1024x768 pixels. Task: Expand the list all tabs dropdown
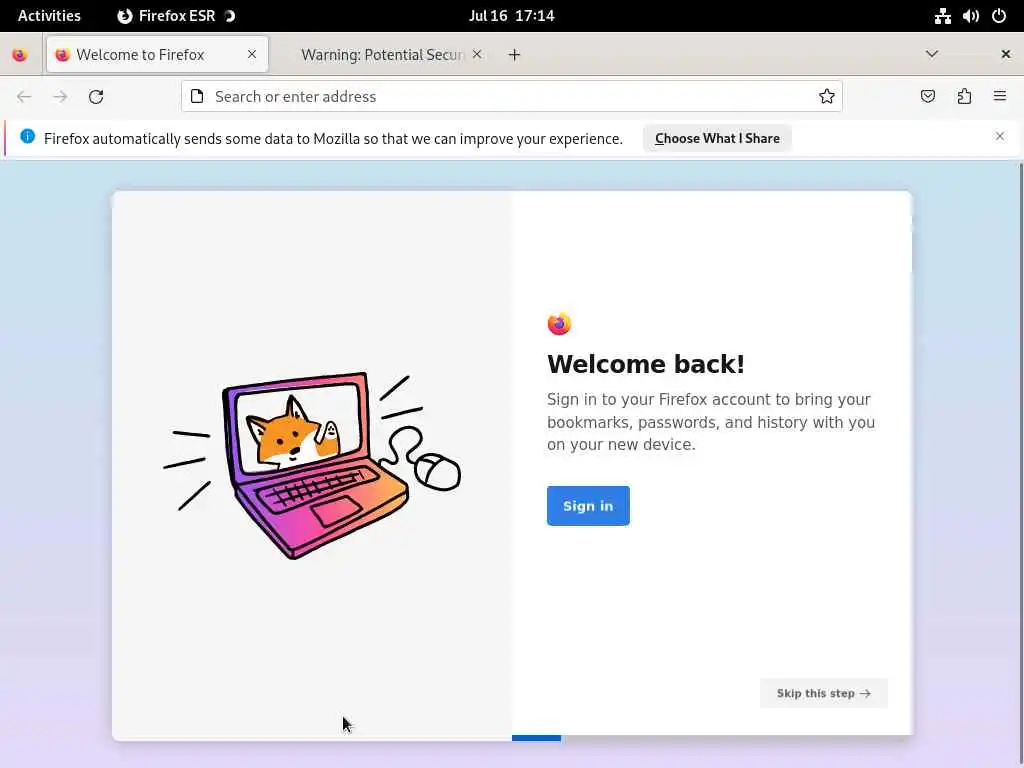932,54
